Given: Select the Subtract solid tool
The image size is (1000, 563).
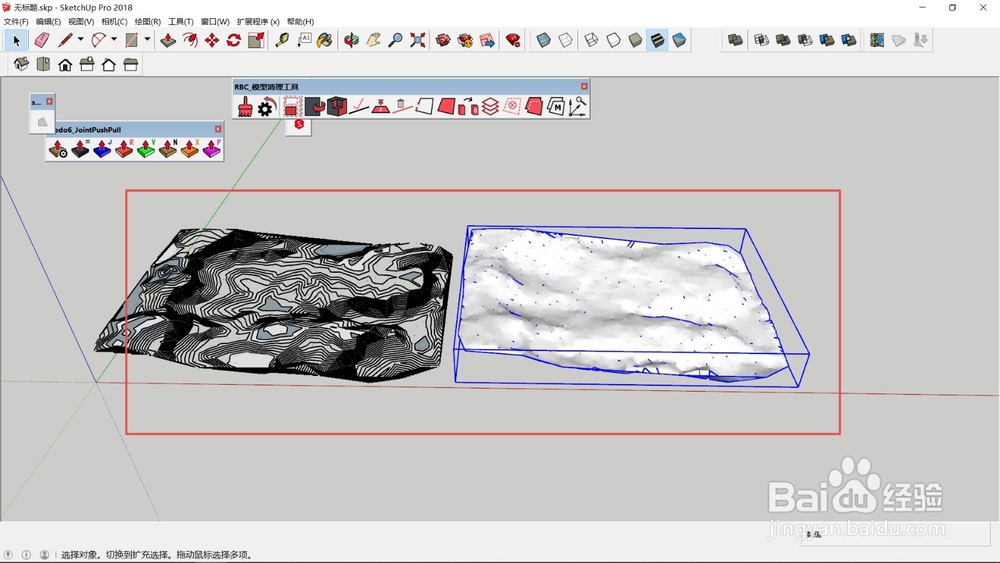Looking at the screenshot, I should point(805,40).
